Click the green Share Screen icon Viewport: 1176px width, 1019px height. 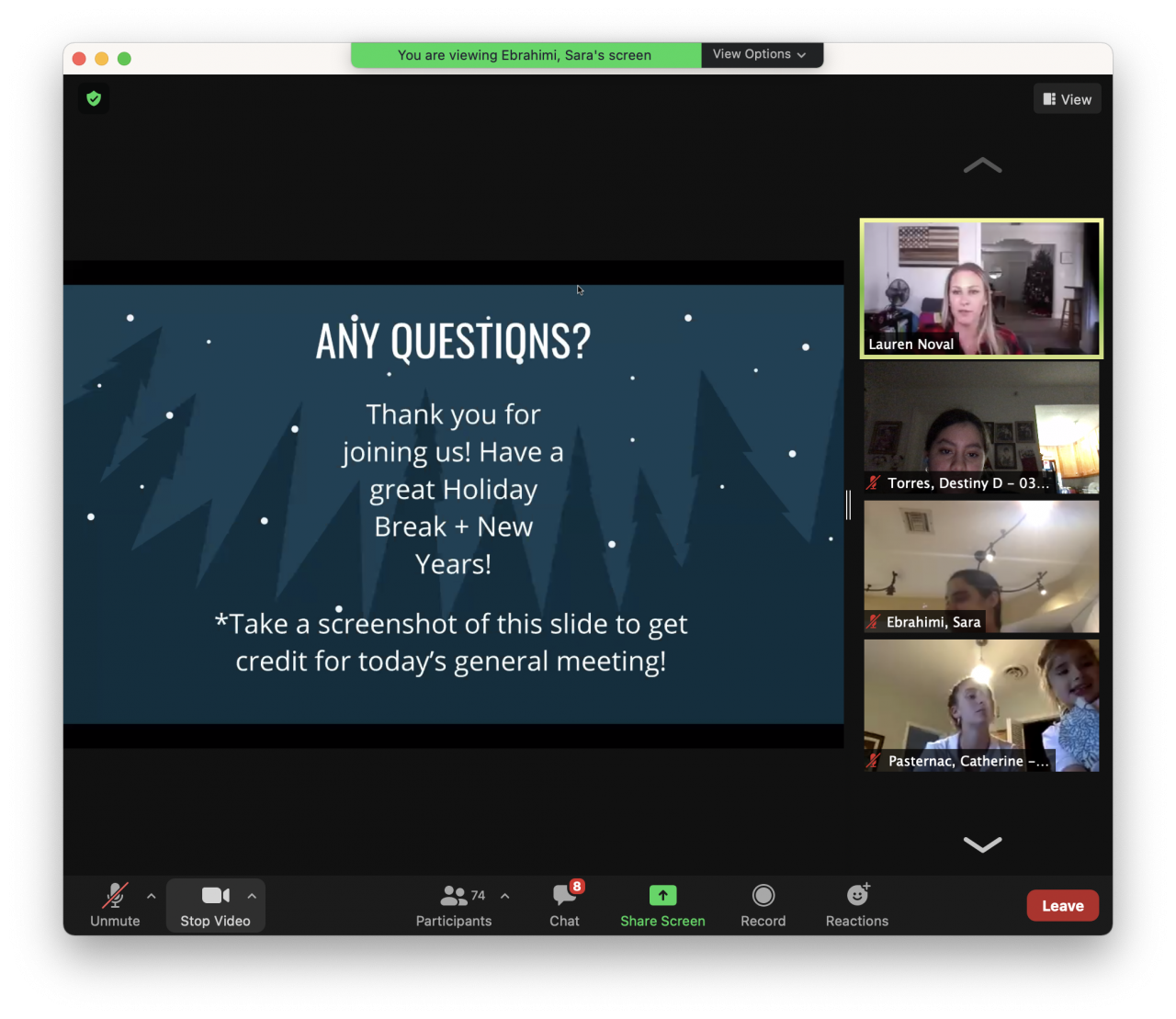662,895
